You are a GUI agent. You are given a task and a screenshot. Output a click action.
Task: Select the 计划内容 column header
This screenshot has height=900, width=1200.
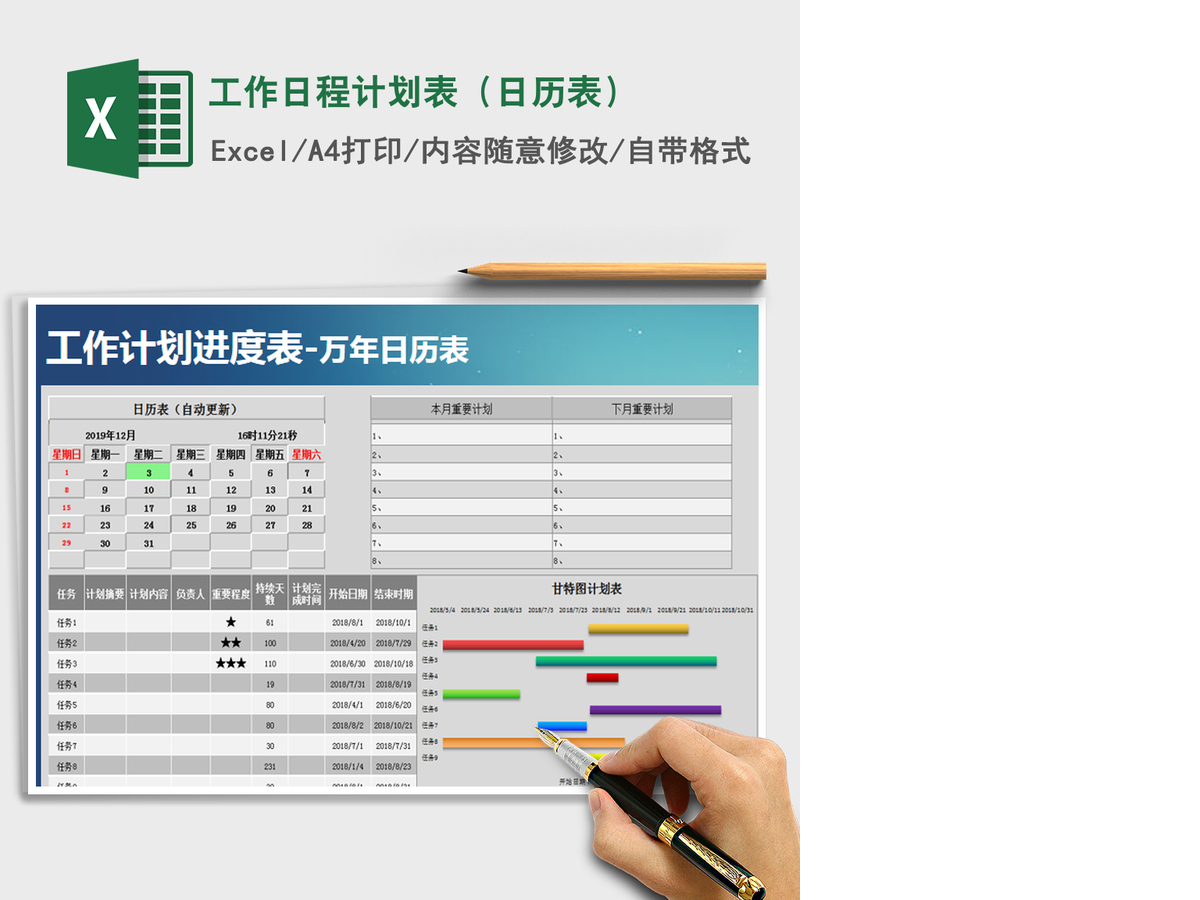click(x=148, y=594)
